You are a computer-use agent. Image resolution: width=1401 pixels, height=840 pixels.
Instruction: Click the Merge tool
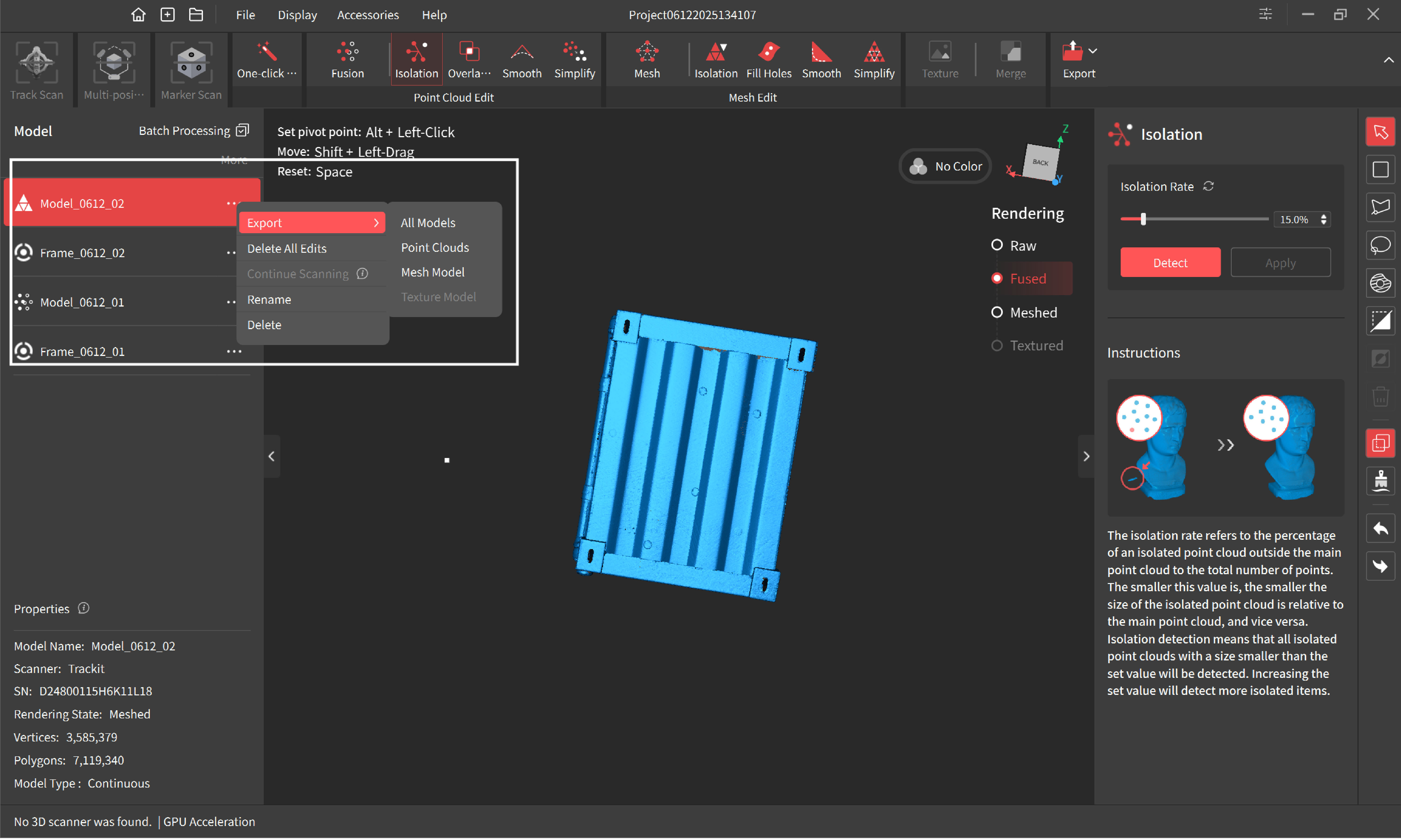tap(1011, 60)
